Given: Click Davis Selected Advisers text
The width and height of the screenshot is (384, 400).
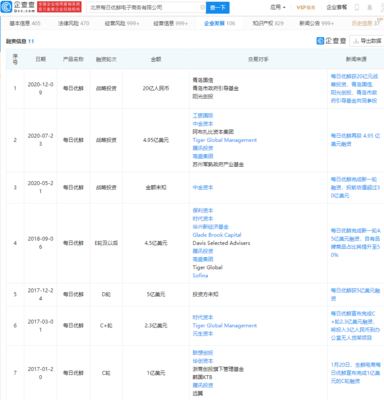Looking at the screenshot, I should [221, 243].
